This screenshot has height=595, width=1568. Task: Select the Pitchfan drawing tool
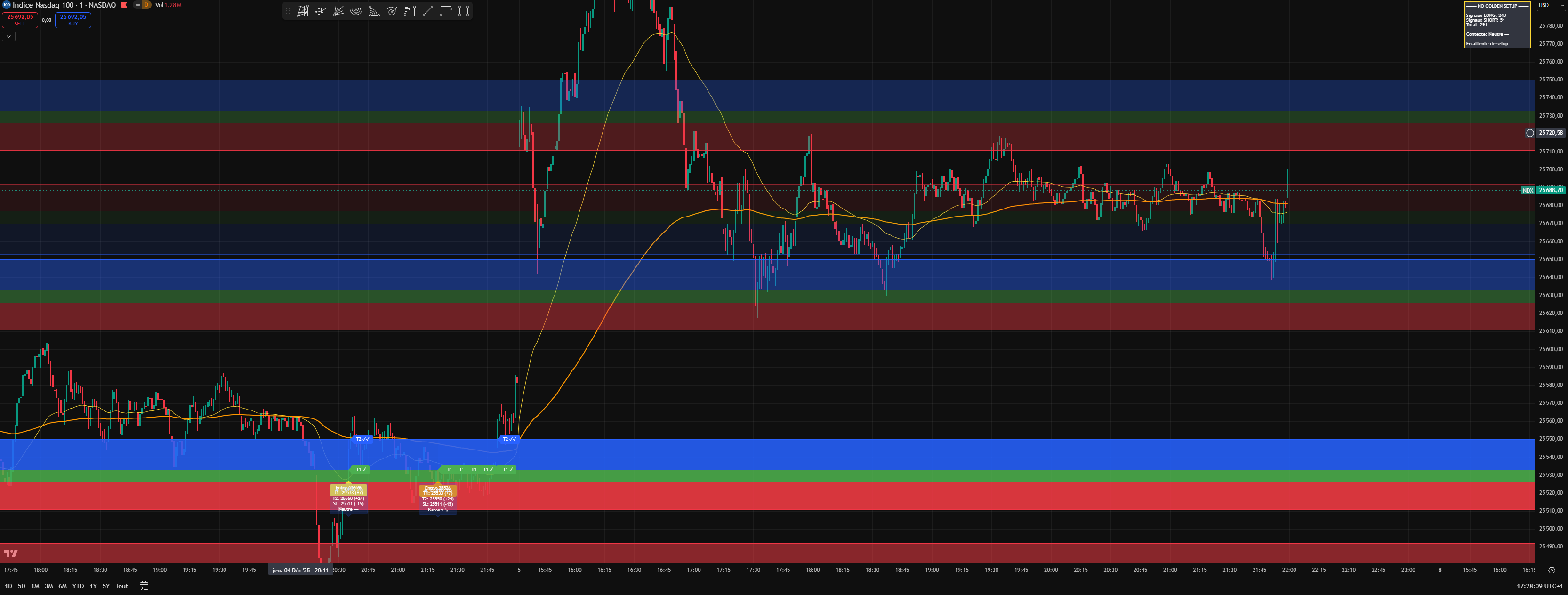point(338,11)
